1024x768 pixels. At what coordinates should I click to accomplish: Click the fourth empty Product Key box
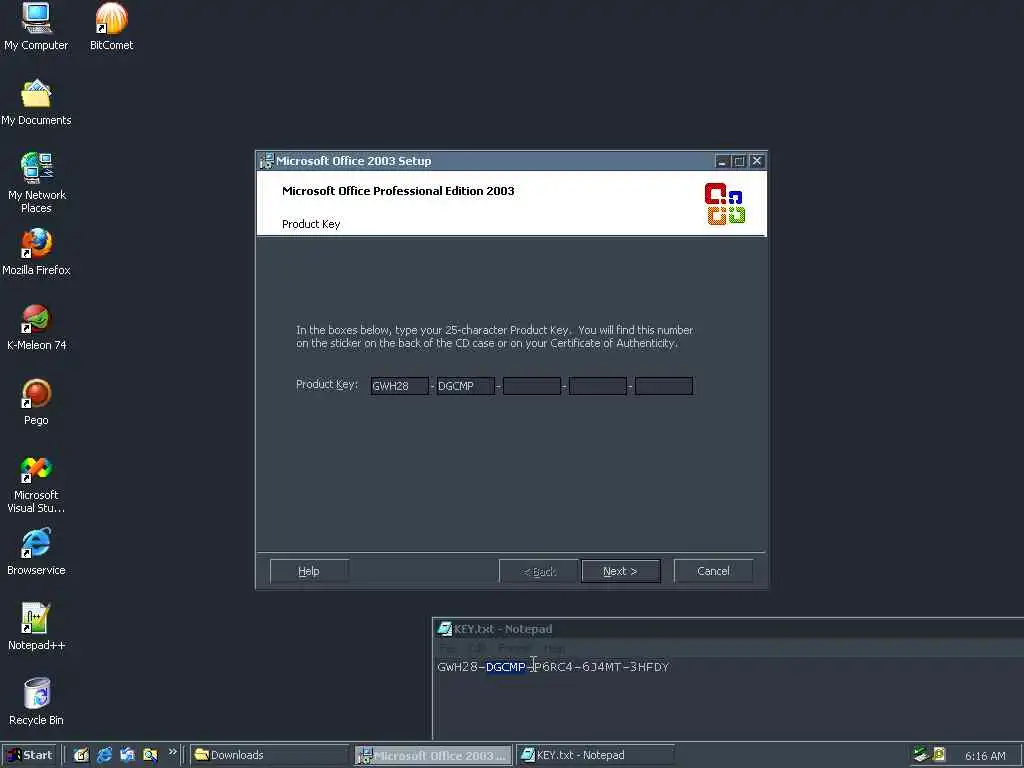point(598,386)
